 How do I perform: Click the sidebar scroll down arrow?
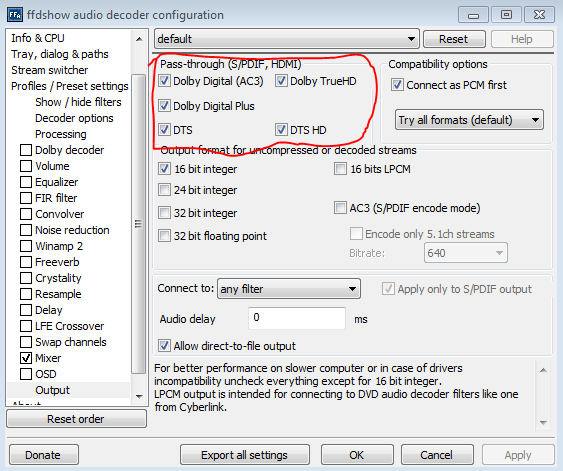139,396
